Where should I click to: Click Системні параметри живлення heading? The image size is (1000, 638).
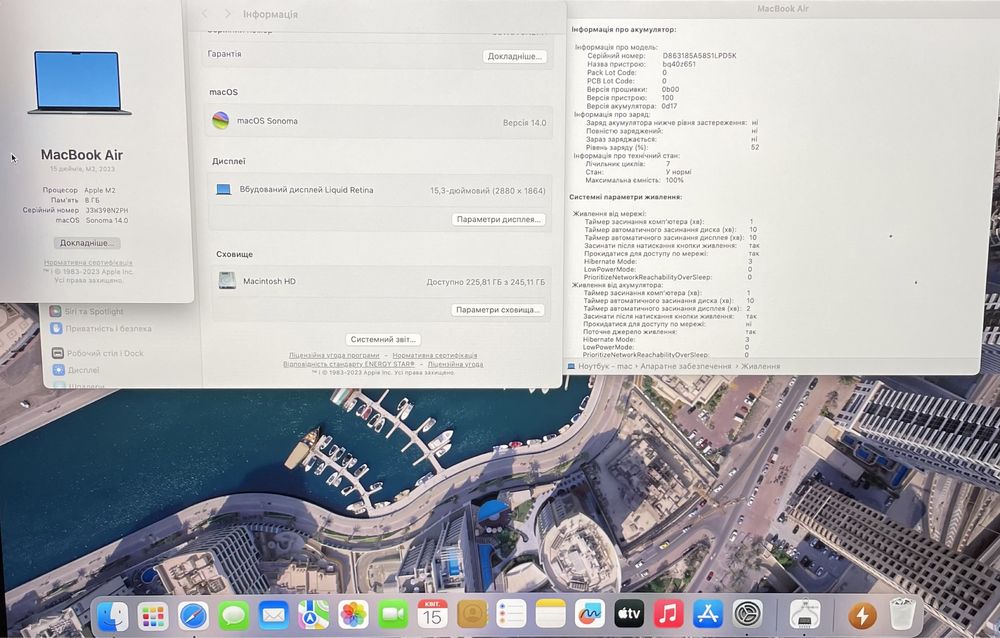point(626,197)
